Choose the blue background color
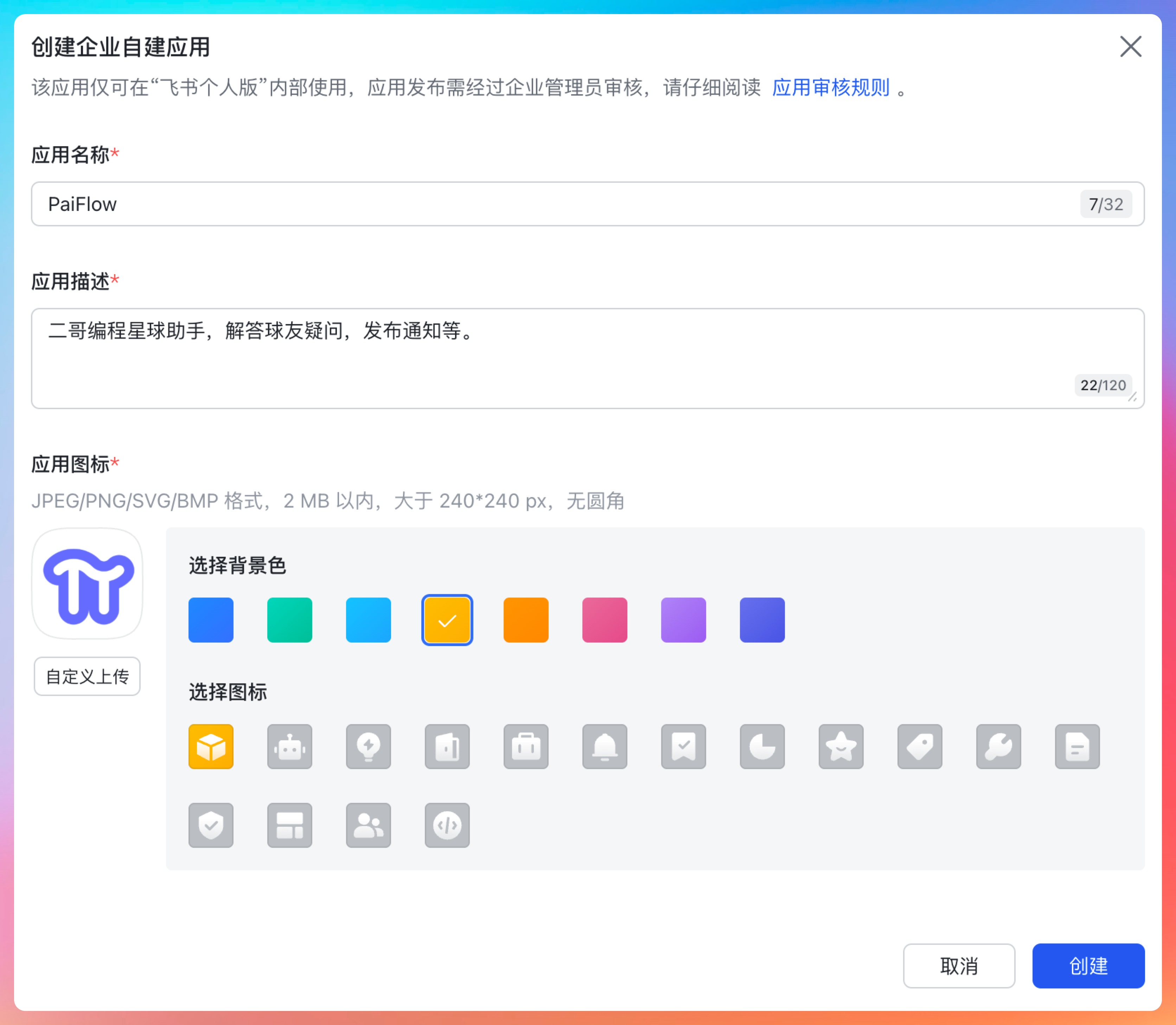This screenshot has height=1025, width=1176. click(x=211, y=620)
